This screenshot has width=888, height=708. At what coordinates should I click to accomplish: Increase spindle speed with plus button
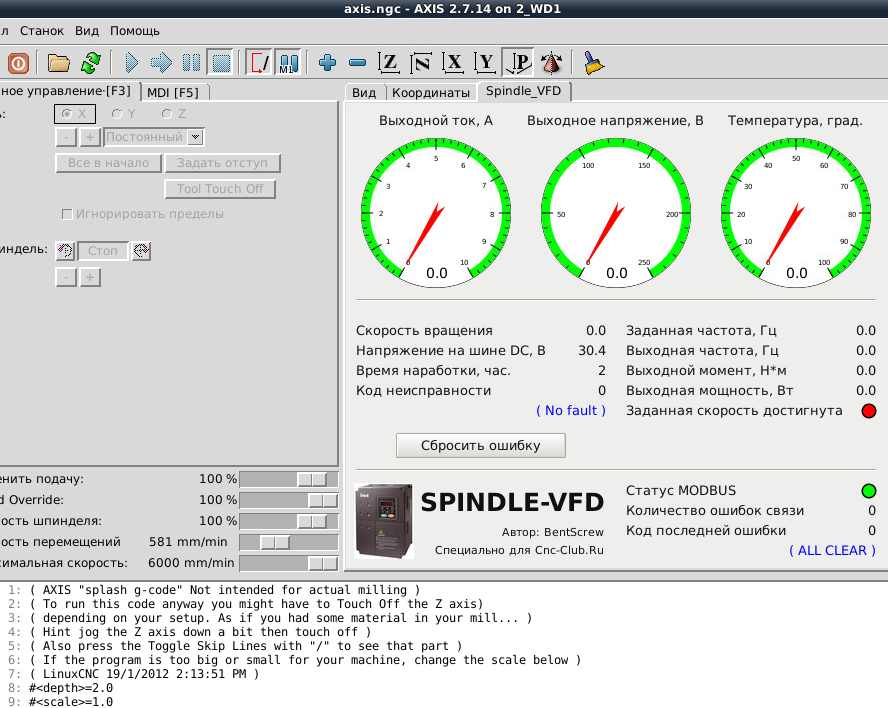pyautogui.click(x=90, y=278)
